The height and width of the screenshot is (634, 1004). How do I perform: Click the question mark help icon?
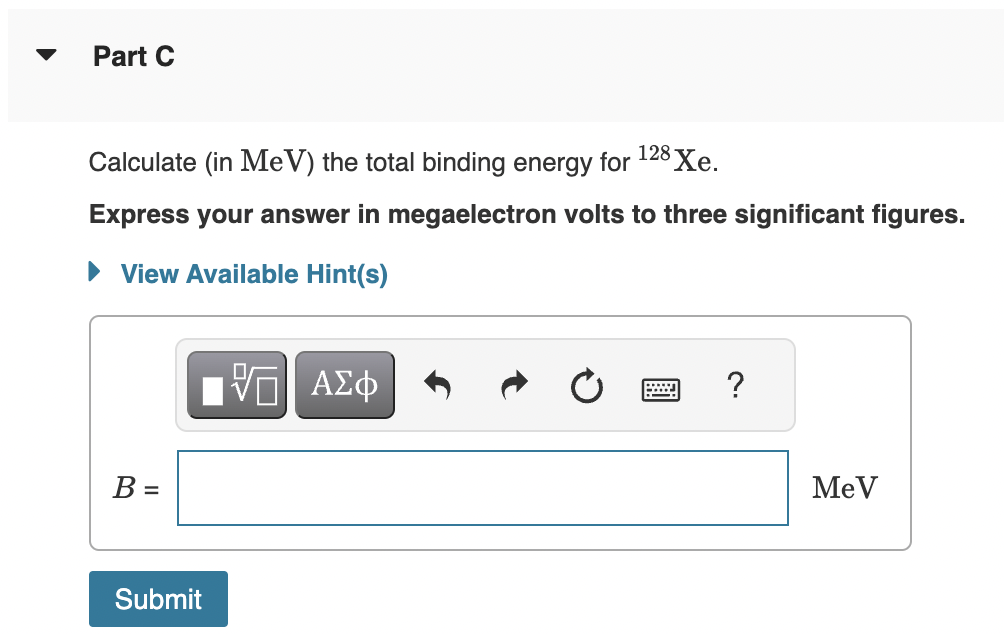click(x=735, y=385)
